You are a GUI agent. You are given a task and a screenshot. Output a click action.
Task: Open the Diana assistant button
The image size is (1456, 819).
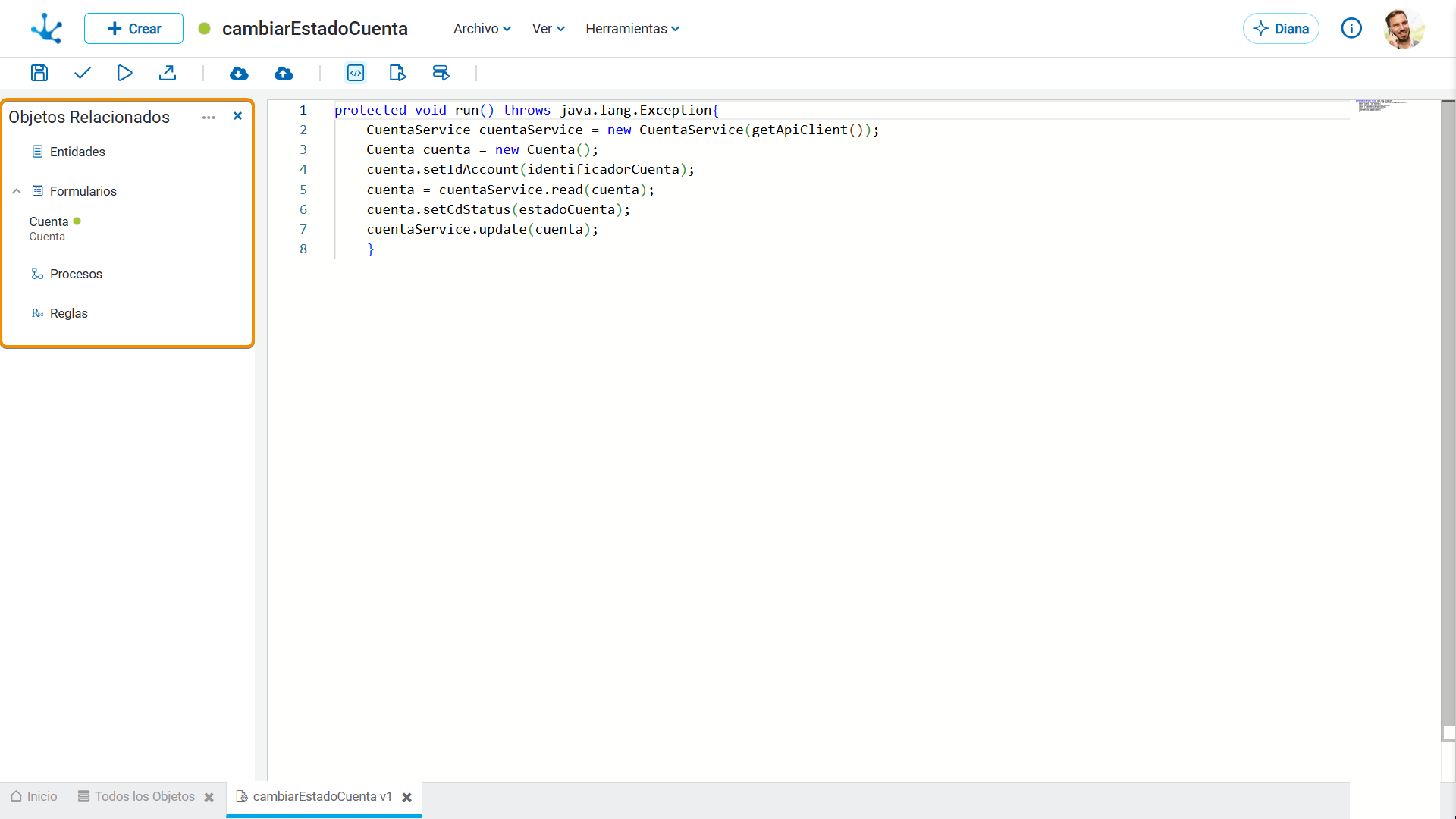coord(1281,29)
